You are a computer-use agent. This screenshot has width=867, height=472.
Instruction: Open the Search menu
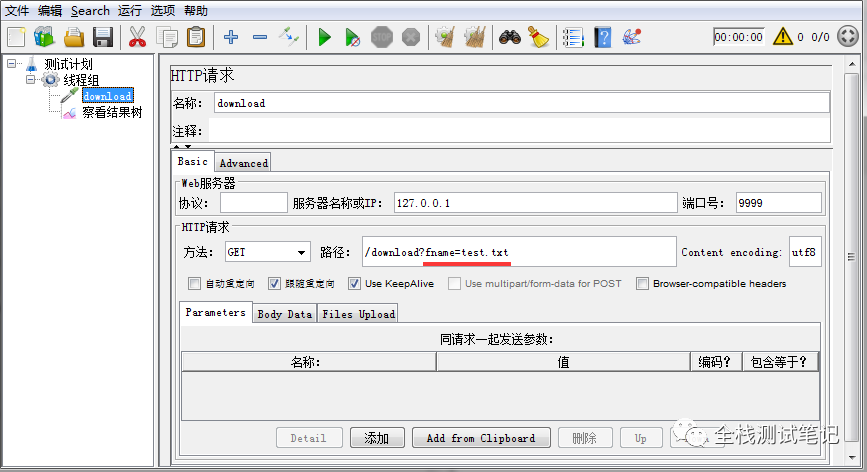click(x=90, y=11)
